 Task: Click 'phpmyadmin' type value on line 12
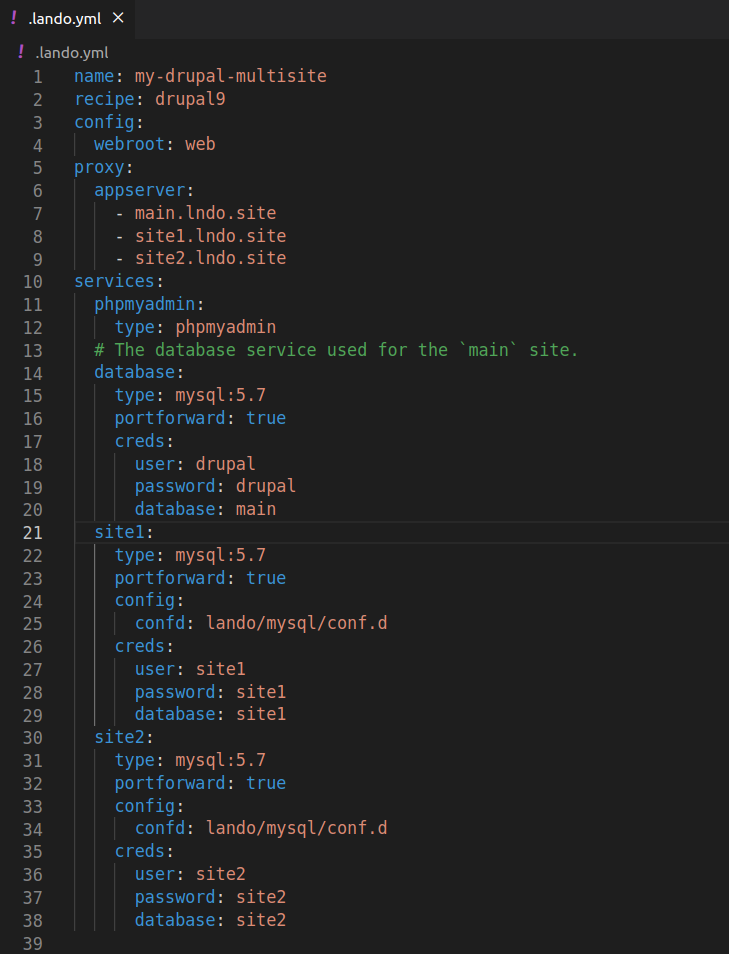click(x=226, y=327)
